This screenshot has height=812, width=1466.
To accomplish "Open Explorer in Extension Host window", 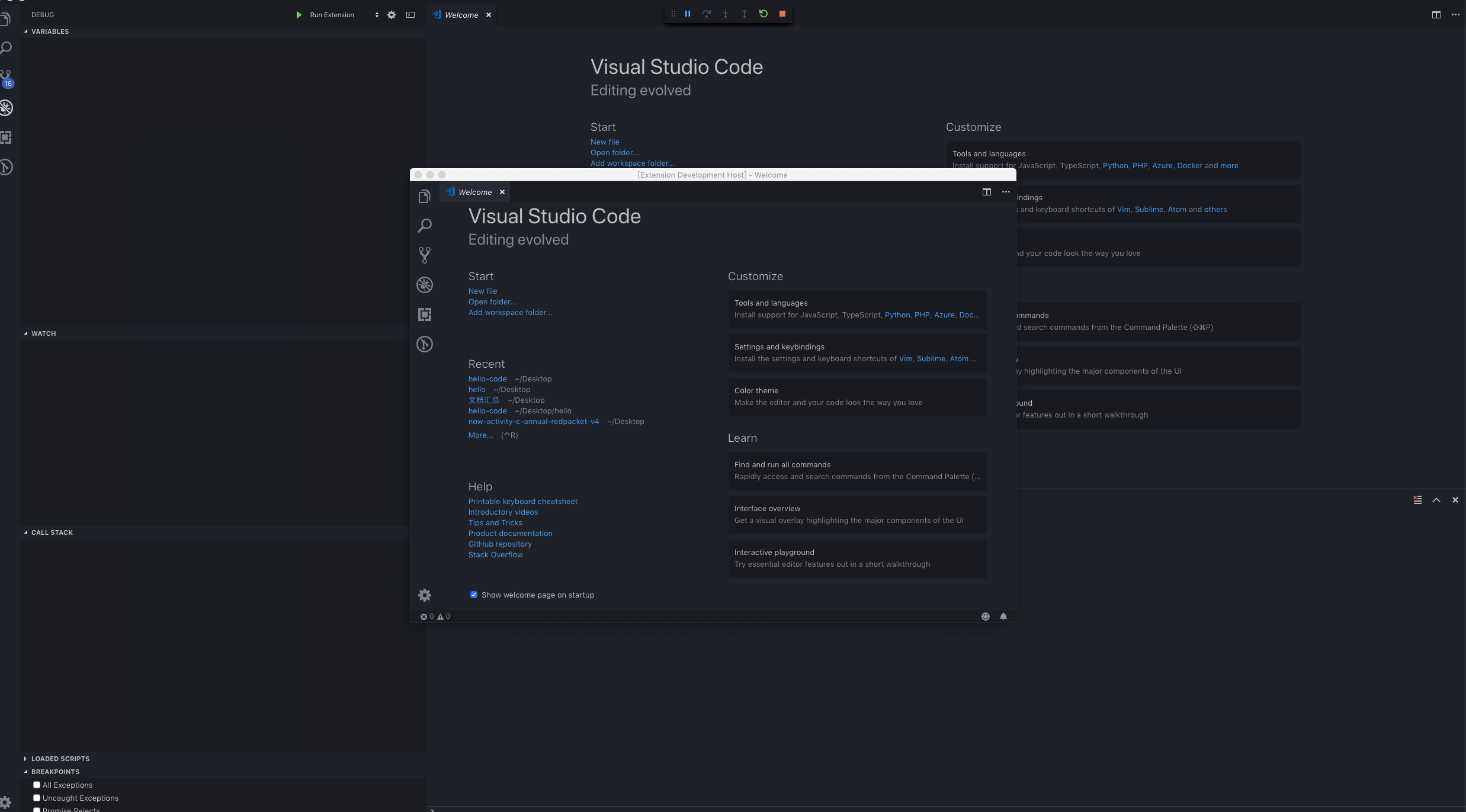I will pos(425,197).
